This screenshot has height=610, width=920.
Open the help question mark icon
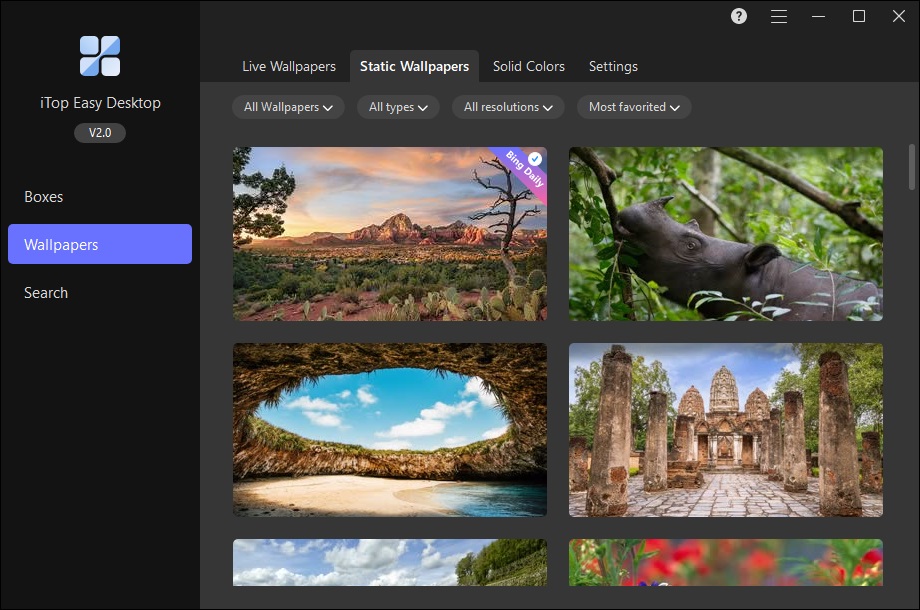click(x=739, y=16)
